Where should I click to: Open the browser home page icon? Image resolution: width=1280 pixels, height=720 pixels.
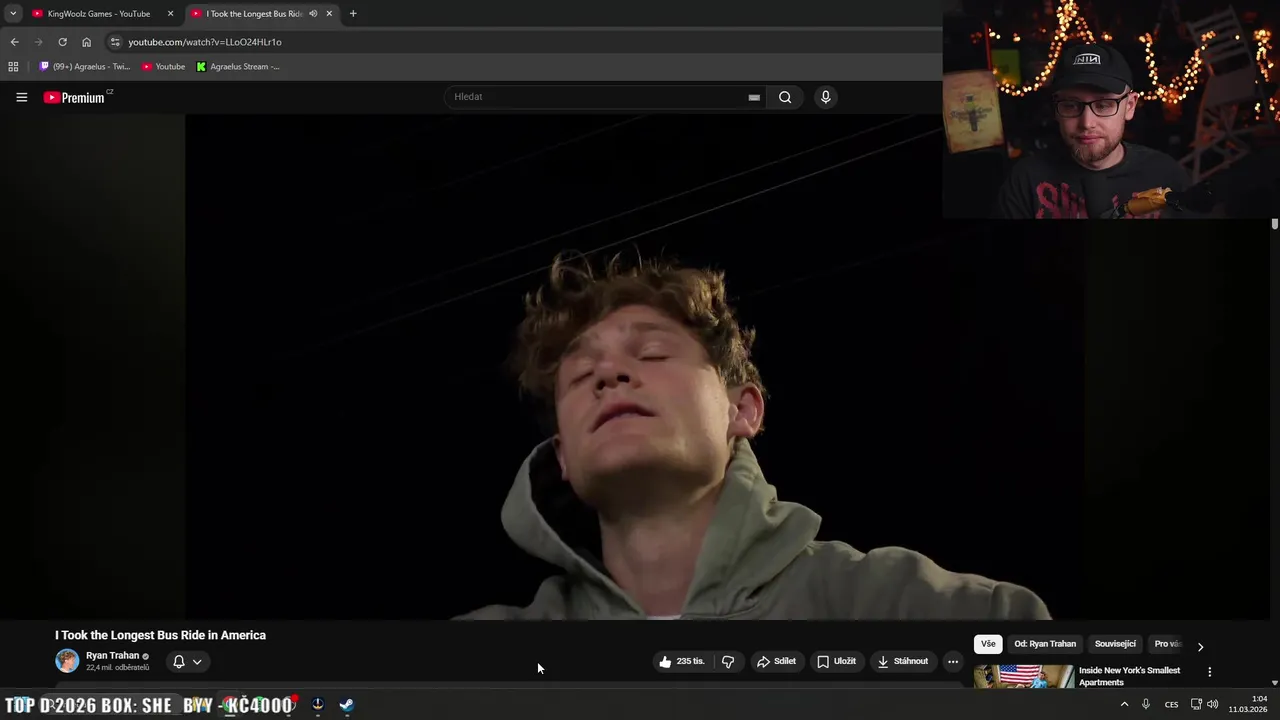(86, 42)
